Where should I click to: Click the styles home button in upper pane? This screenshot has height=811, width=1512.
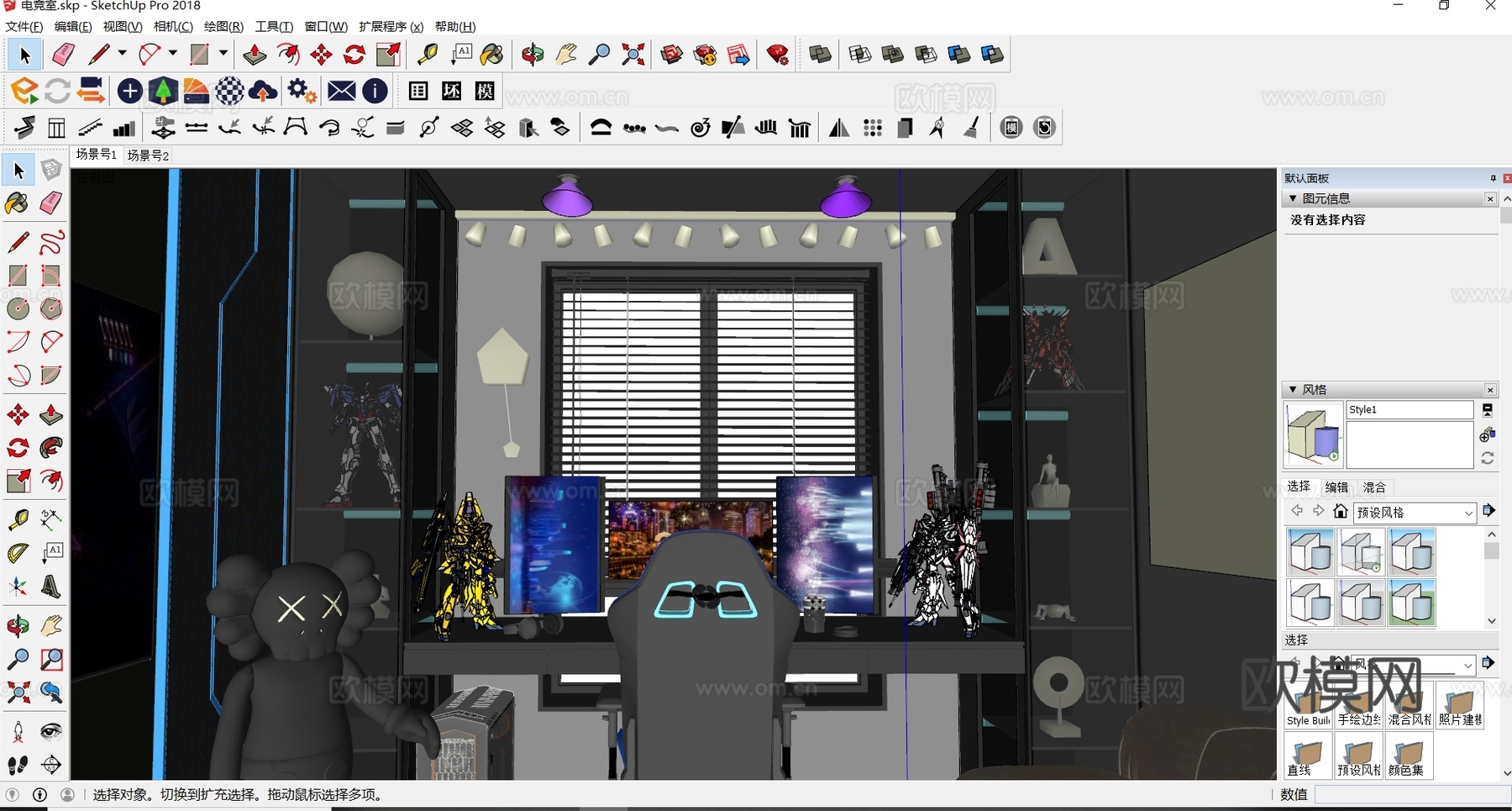coord(1341,511)
